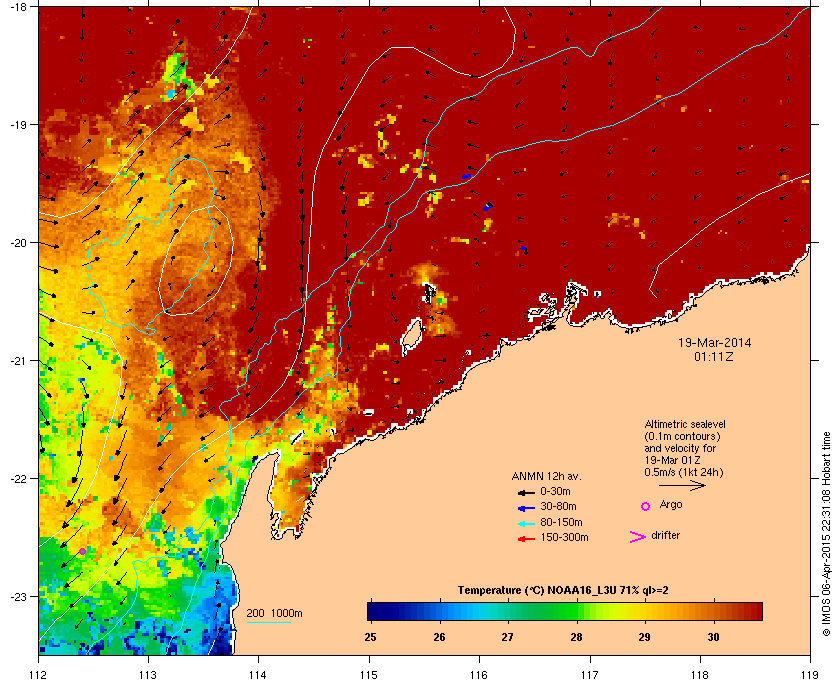Click the 'Altimetric sealevel' legend text
The width and height of the screenshot is (840, 680).
(x=685, y=424)
